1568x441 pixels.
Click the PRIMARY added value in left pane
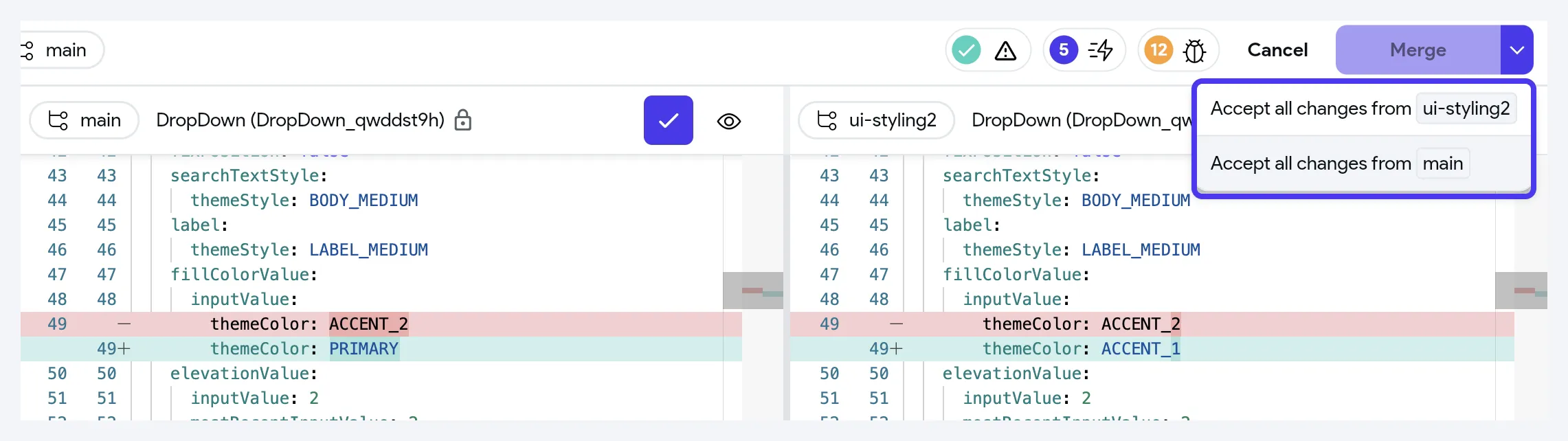click(x=364, y=349)
